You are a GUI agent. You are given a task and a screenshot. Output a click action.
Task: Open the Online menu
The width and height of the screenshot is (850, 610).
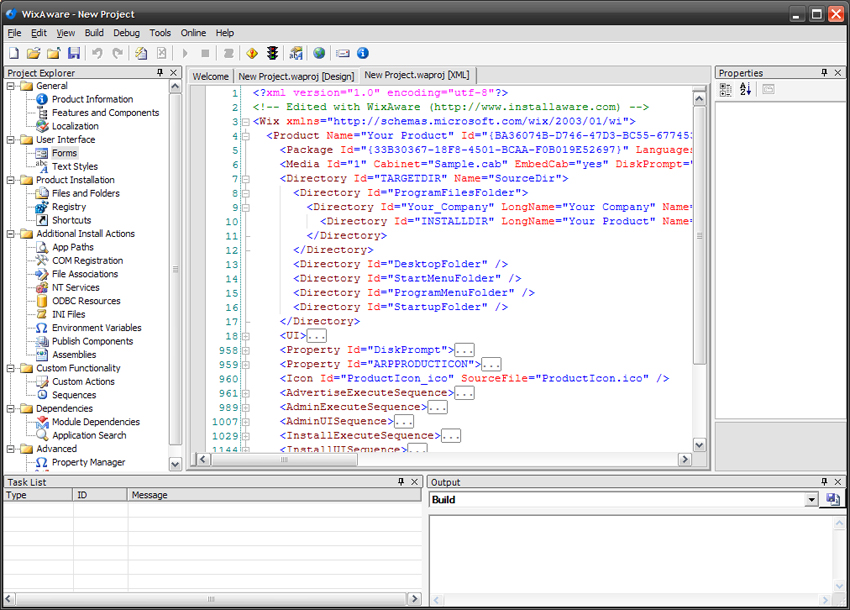193,33
